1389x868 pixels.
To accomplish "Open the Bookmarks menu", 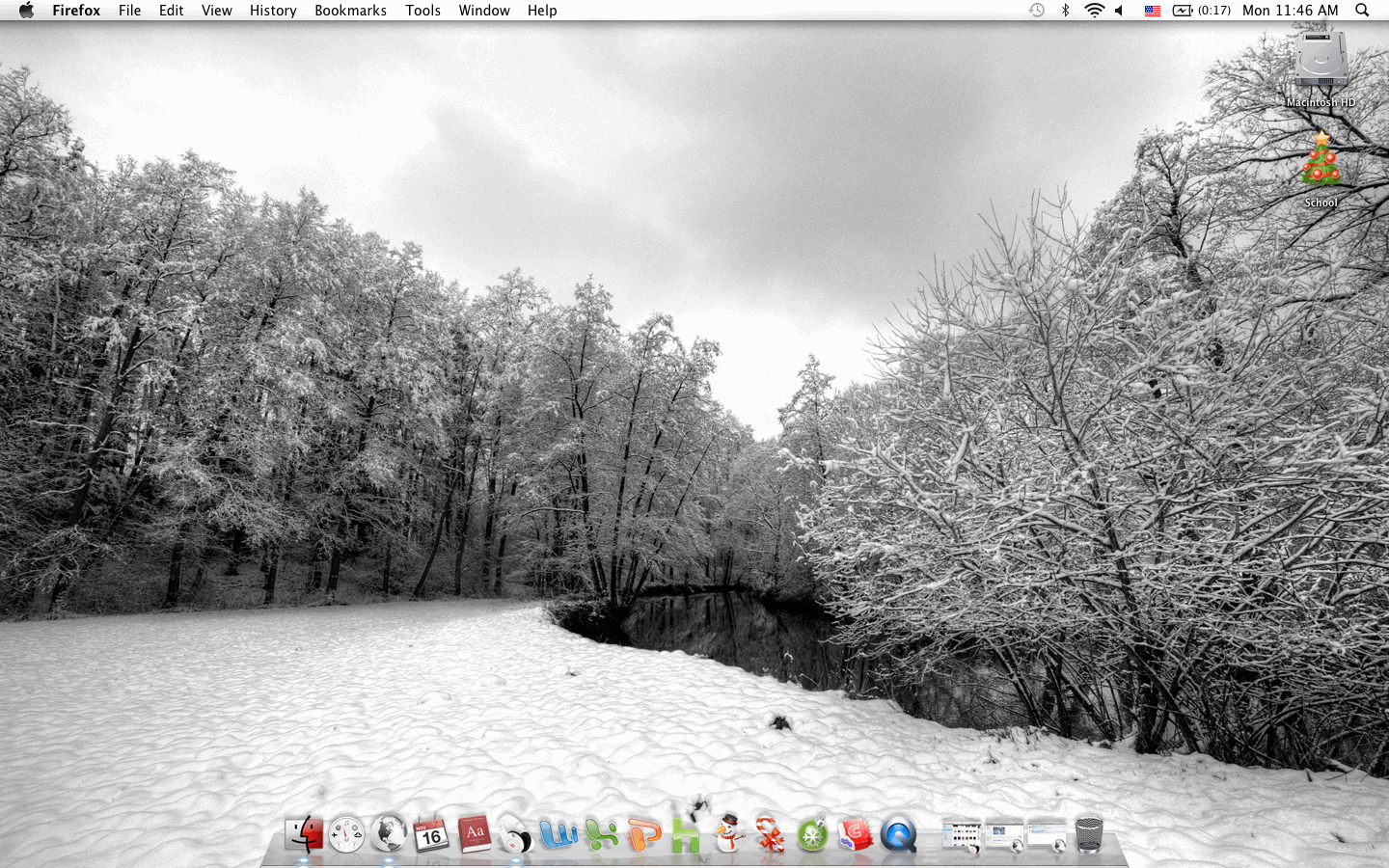I will tap(350, 11).
